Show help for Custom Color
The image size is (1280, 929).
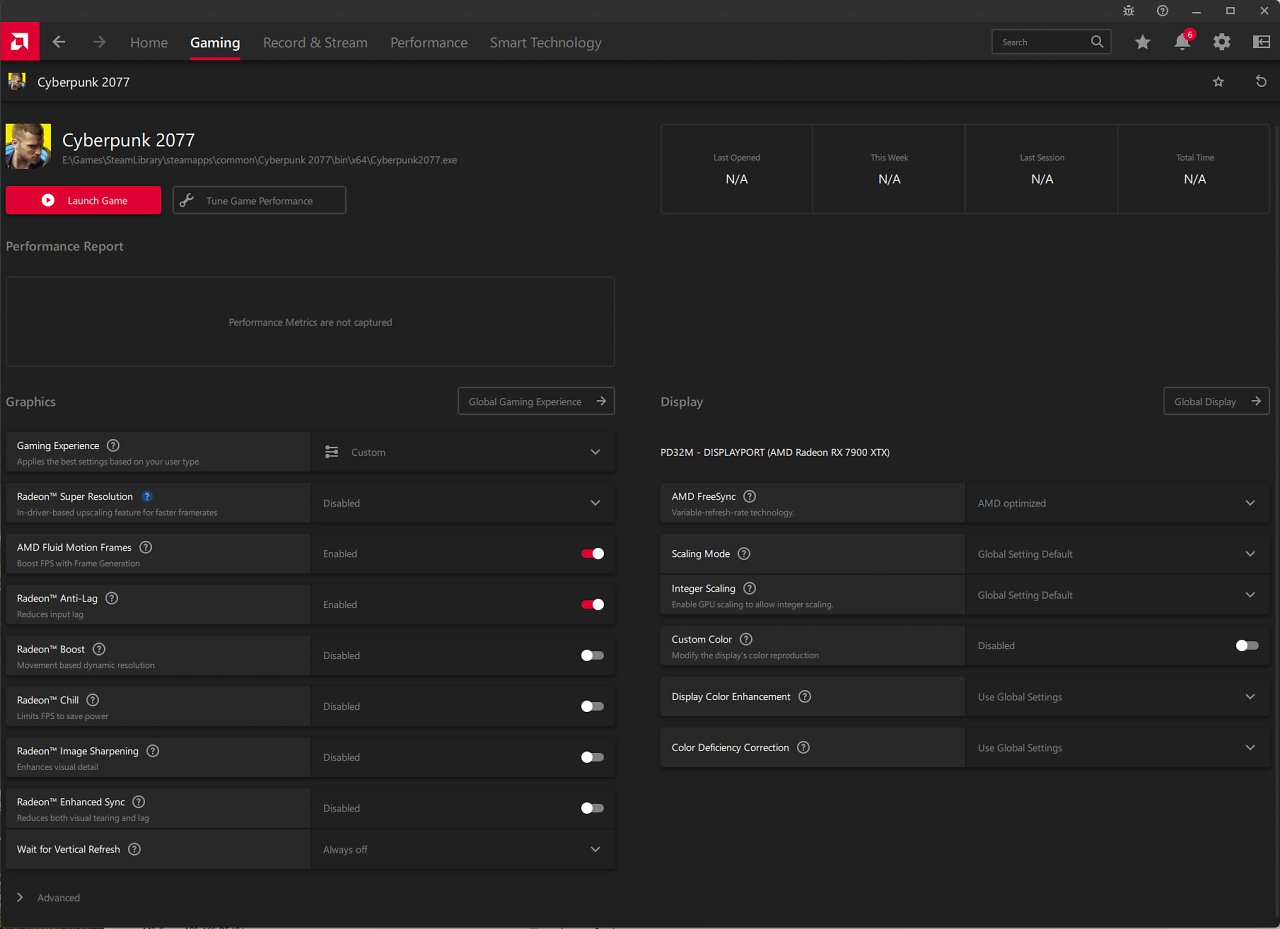746,640
